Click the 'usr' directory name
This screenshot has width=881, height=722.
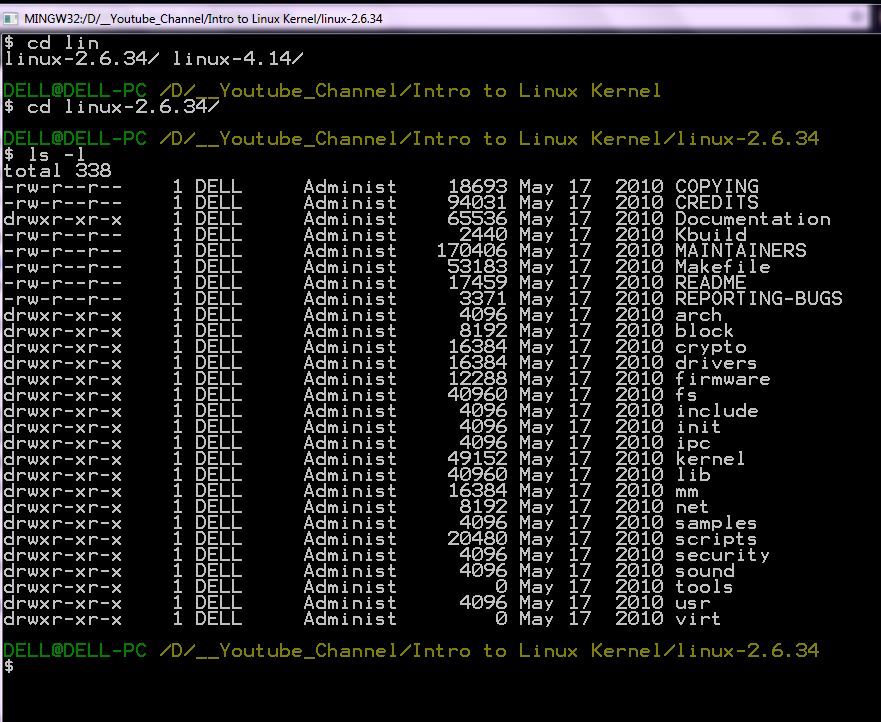tap(693, 603)
